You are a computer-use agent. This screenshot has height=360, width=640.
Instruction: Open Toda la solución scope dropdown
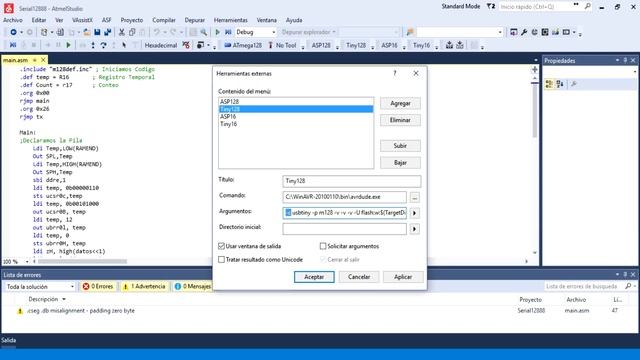[x=72, y=287]
